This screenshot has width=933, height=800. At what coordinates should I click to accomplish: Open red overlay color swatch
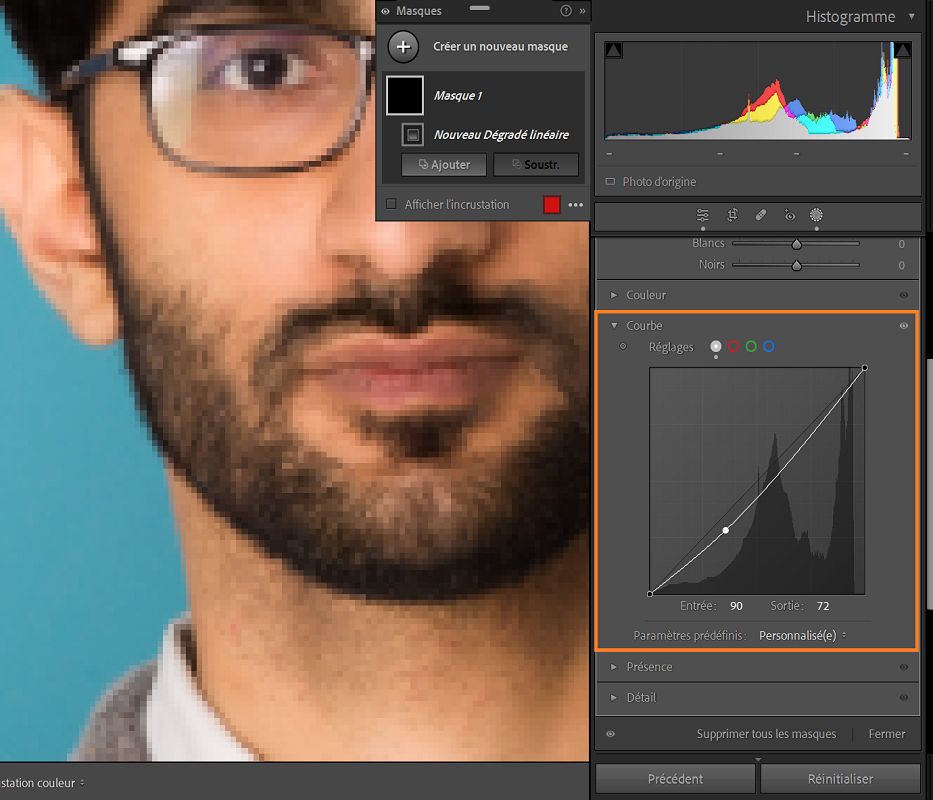pos(552,205)
